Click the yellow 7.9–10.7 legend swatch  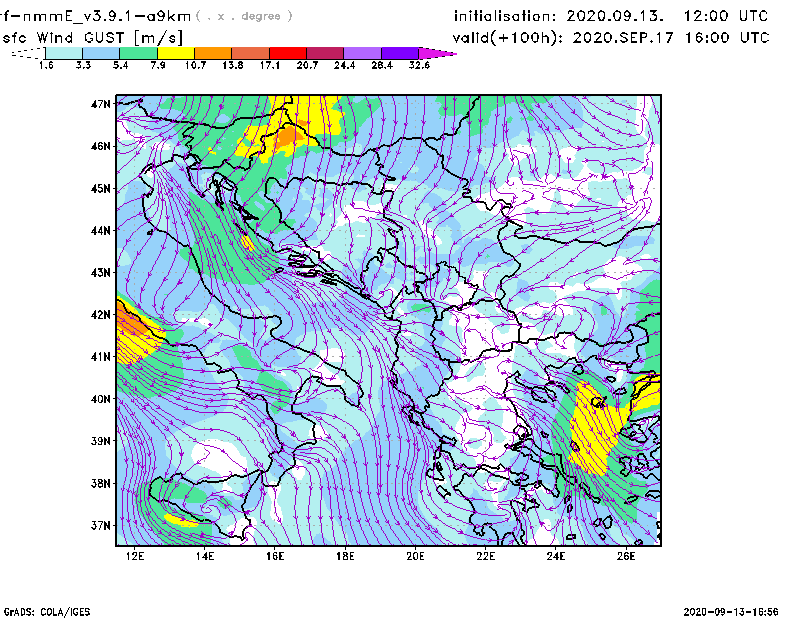click(x=176, y=53)
